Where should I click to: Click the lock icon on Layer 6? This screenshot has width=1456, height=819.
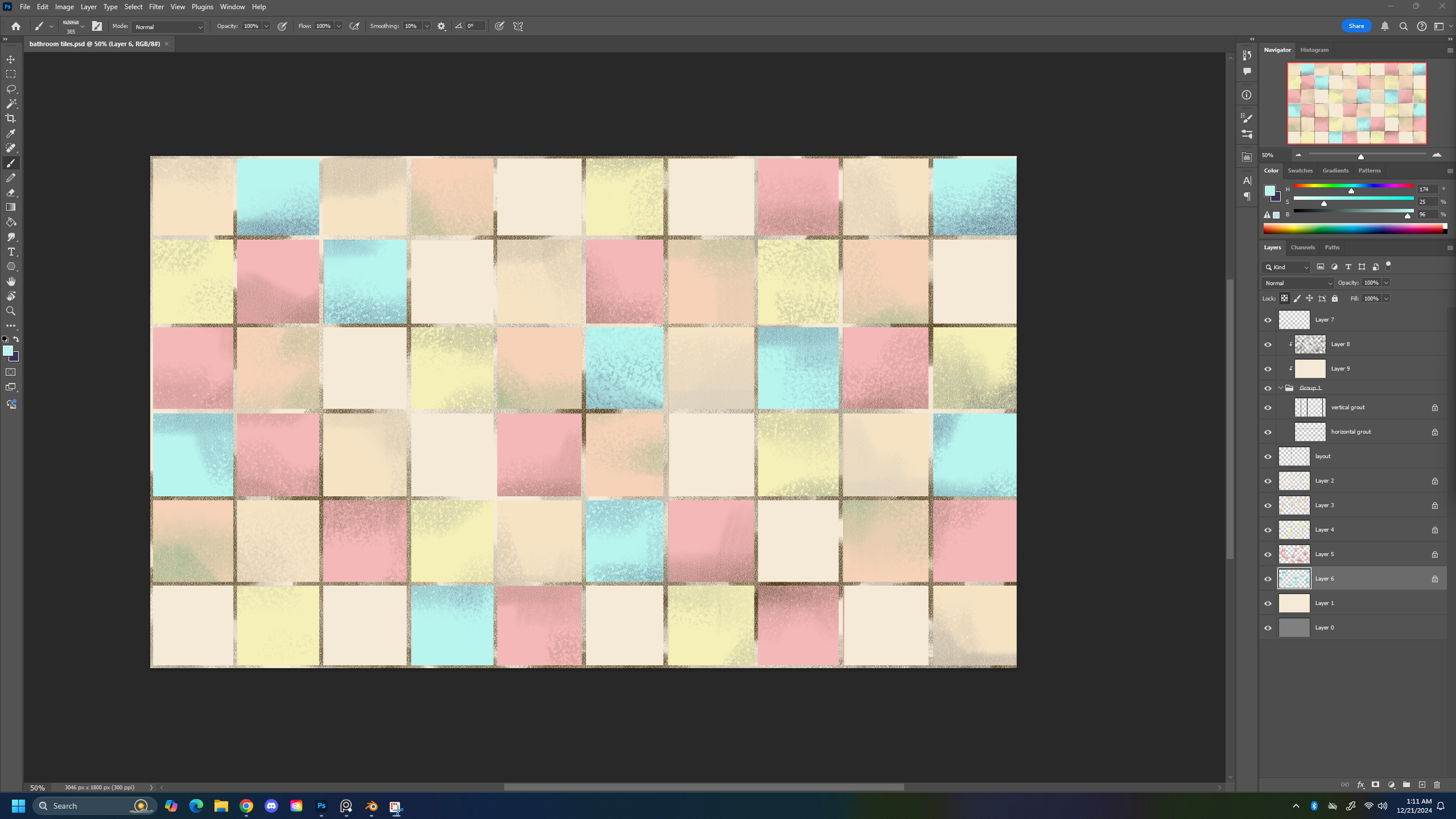1435,578
